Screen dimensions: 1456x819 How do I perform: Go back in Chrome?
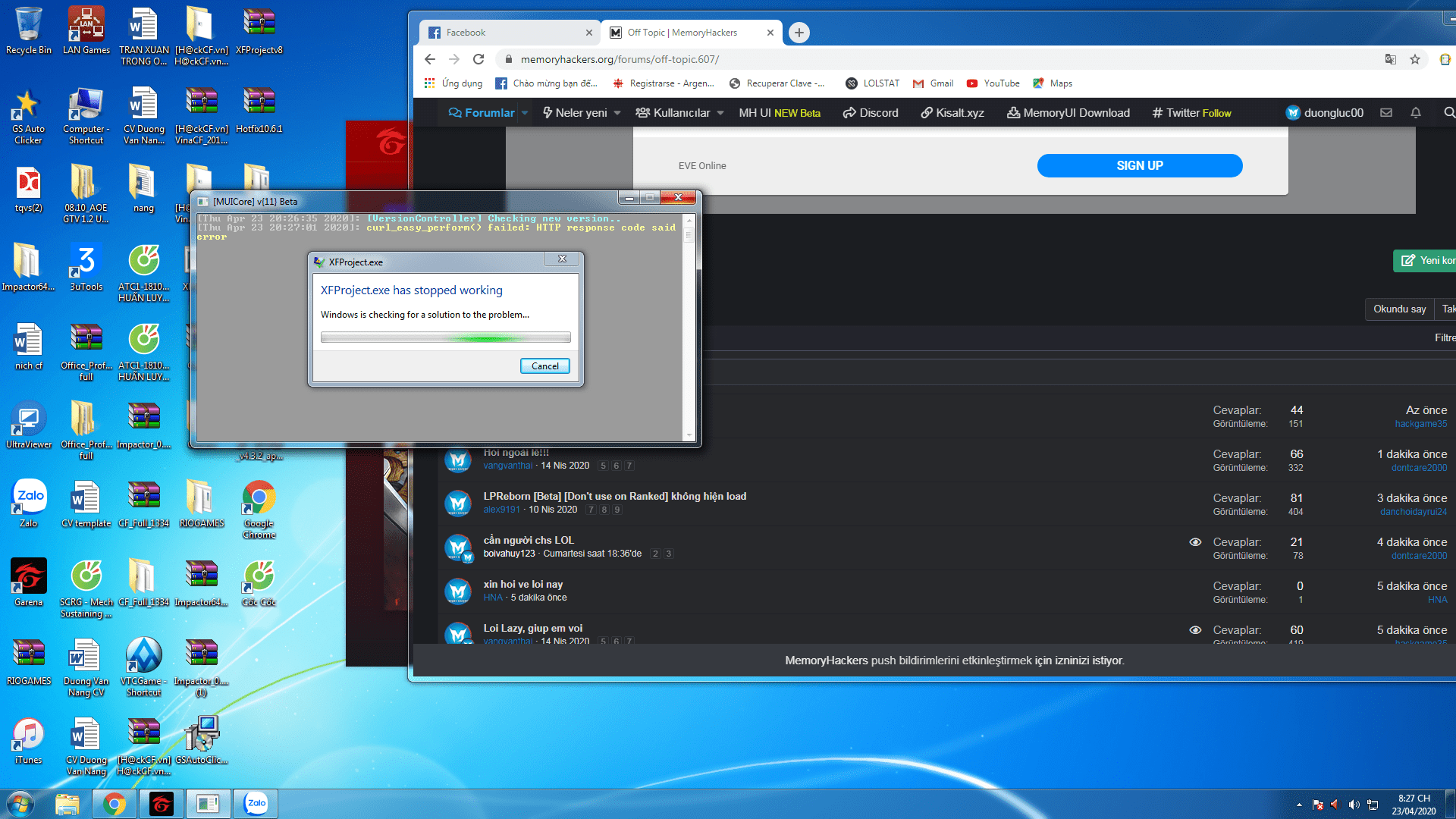coord(430,59)
